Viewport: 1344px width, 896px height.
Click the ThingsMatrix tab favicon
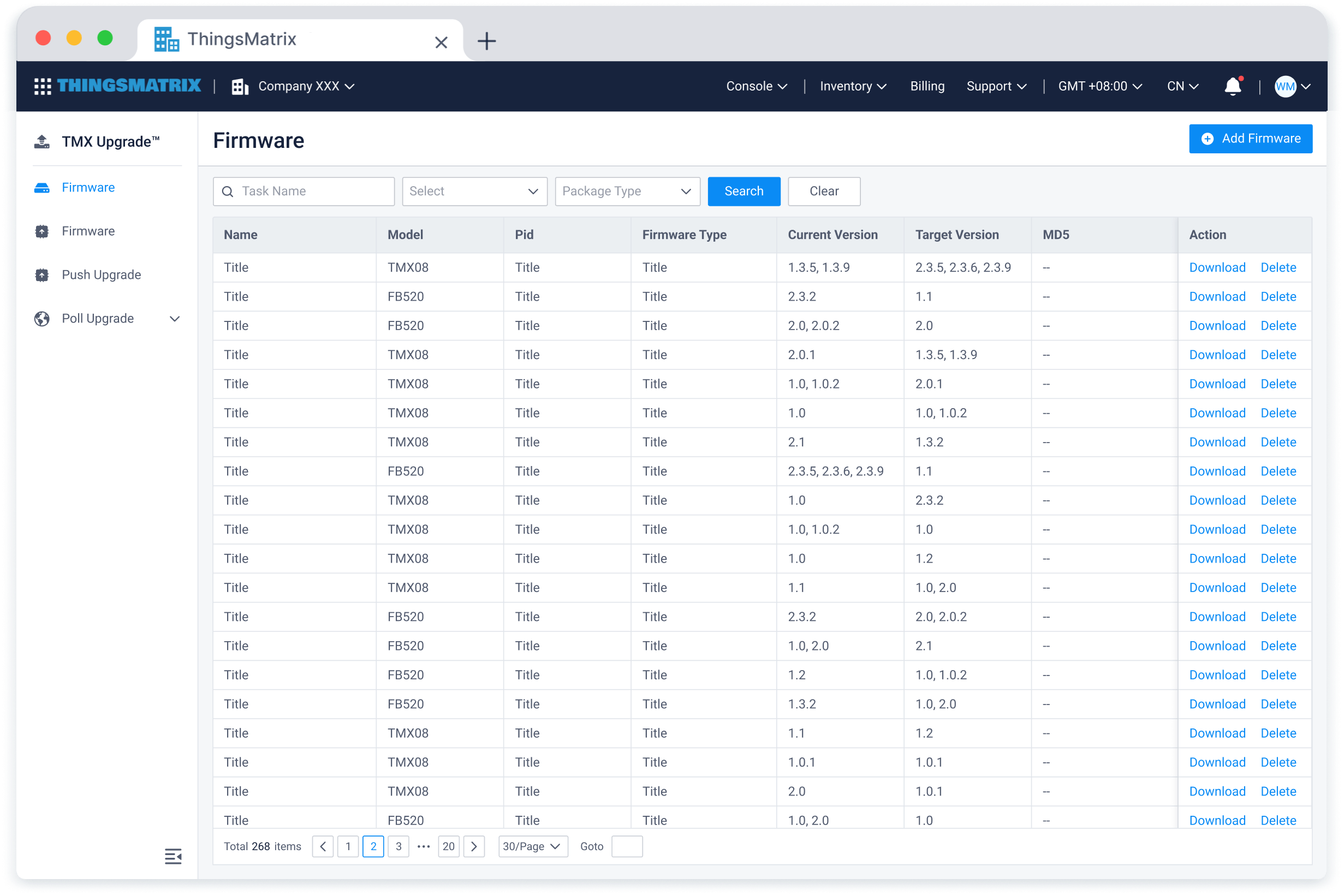(x=166, y=39)
